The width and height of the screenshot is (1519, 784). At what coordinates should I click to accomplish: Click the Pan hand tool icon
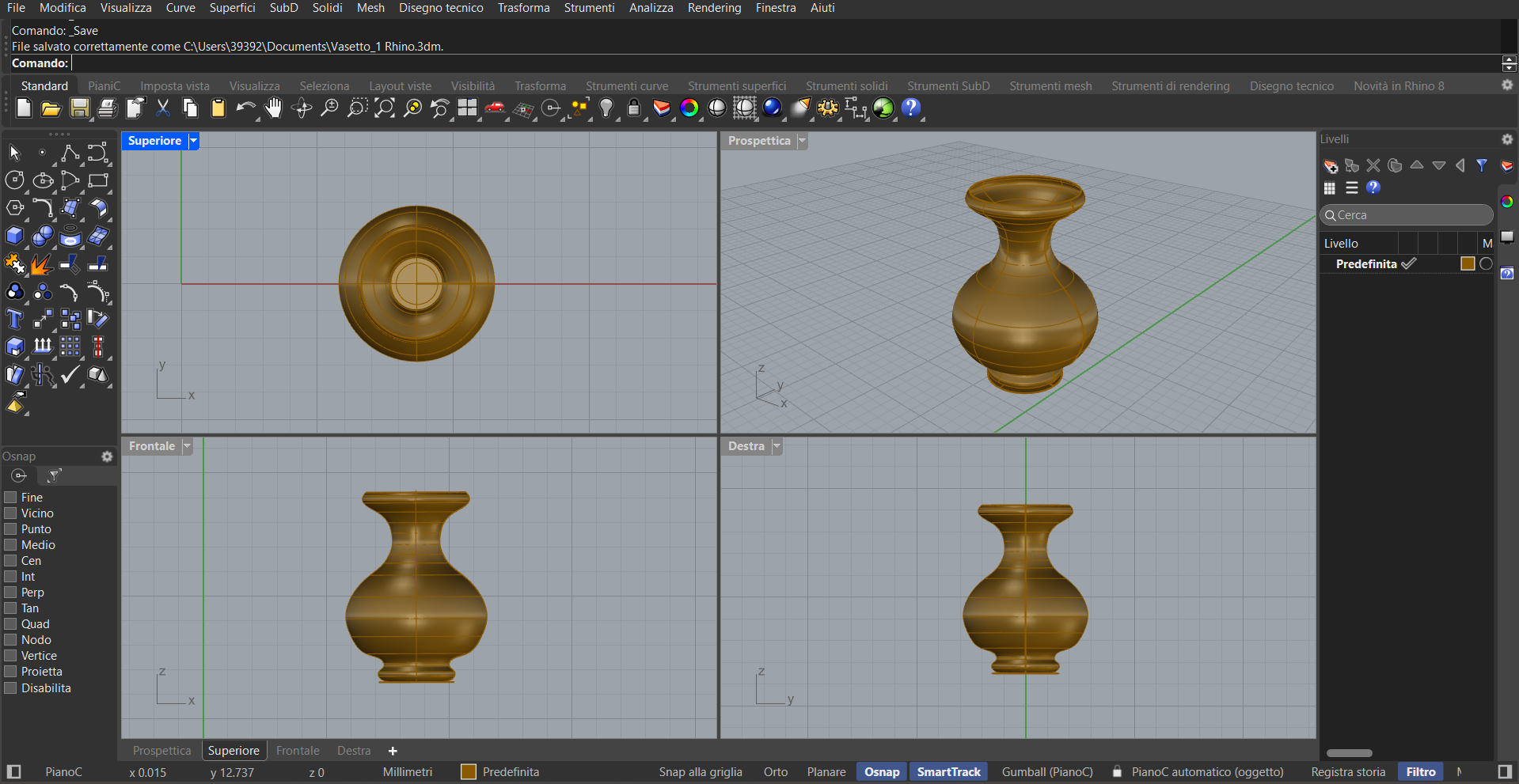click(273, 108)
